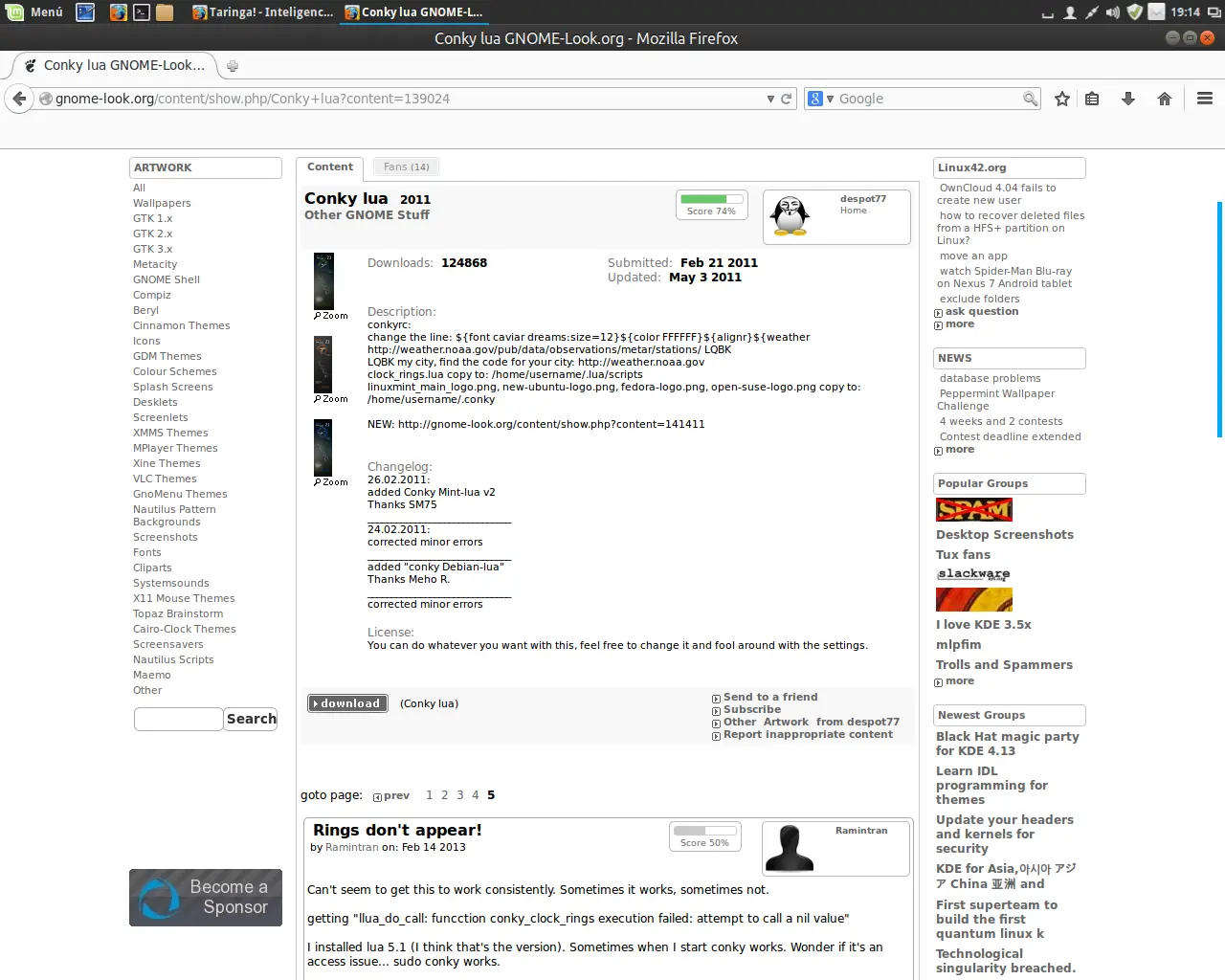Reload the page using the refresh icon
Image resolution: width=1225 pixels, height=980 pixels.
[787, 98]
